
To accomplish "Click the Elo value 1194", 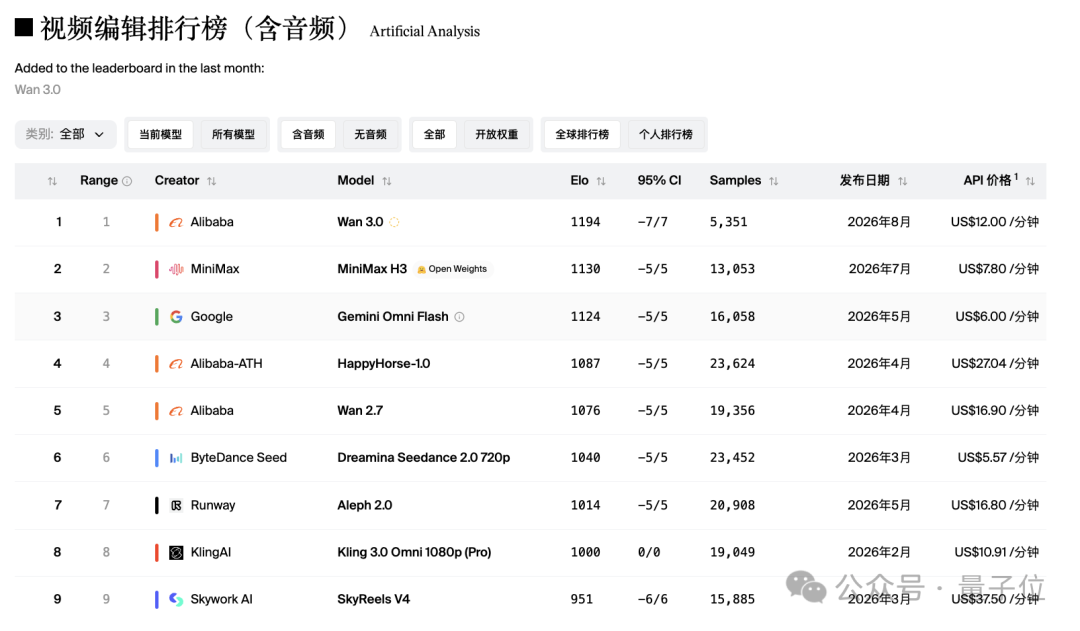I will pyautogui.click(x=585, y=222).
